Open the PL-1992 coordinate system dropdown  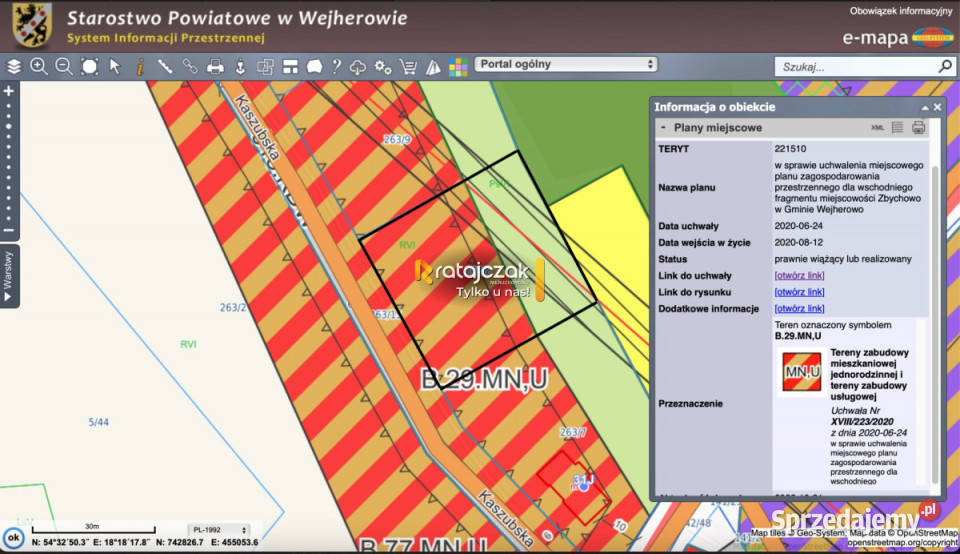pos(219,530)
